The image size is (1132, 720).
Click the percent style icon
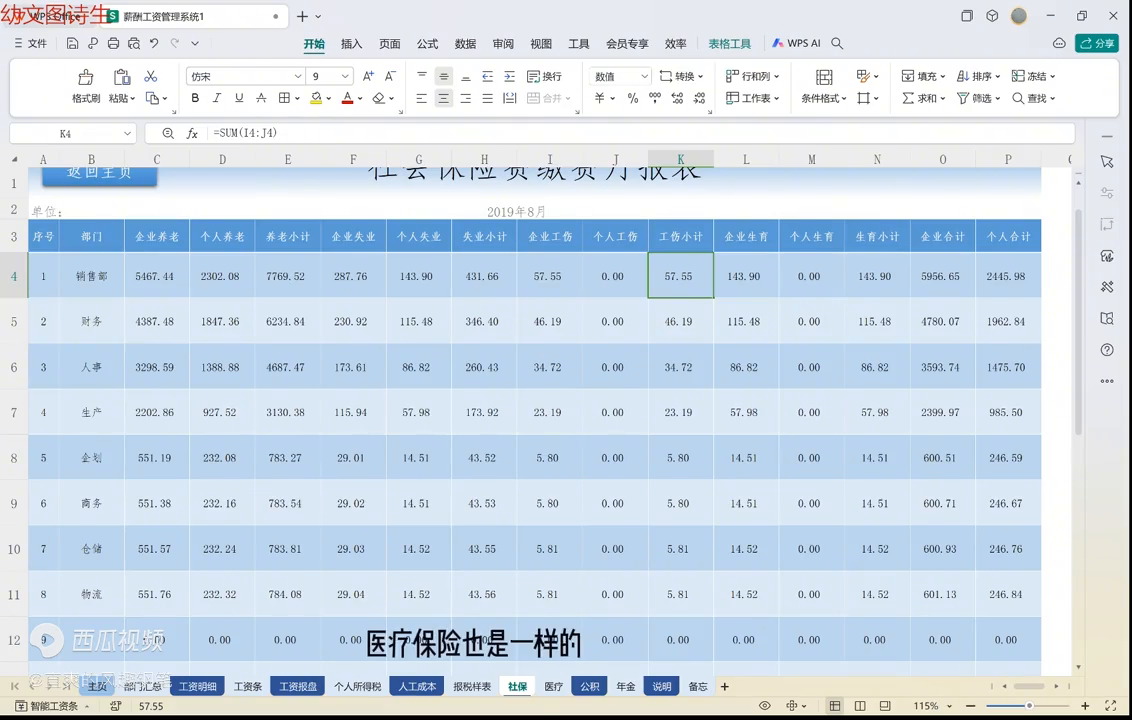click(632, 98)
